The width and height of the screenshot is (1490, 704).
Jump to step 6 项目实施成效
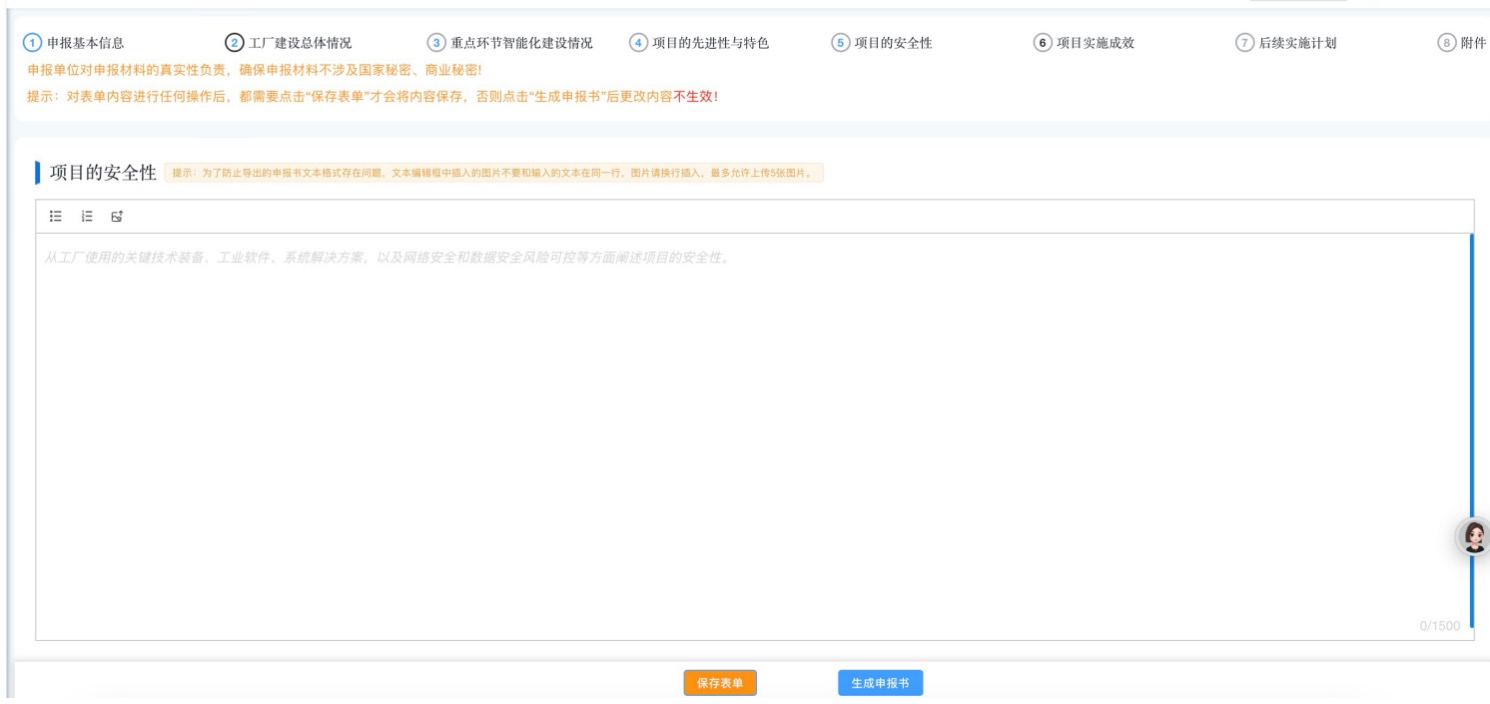(x=1084, y=43)
